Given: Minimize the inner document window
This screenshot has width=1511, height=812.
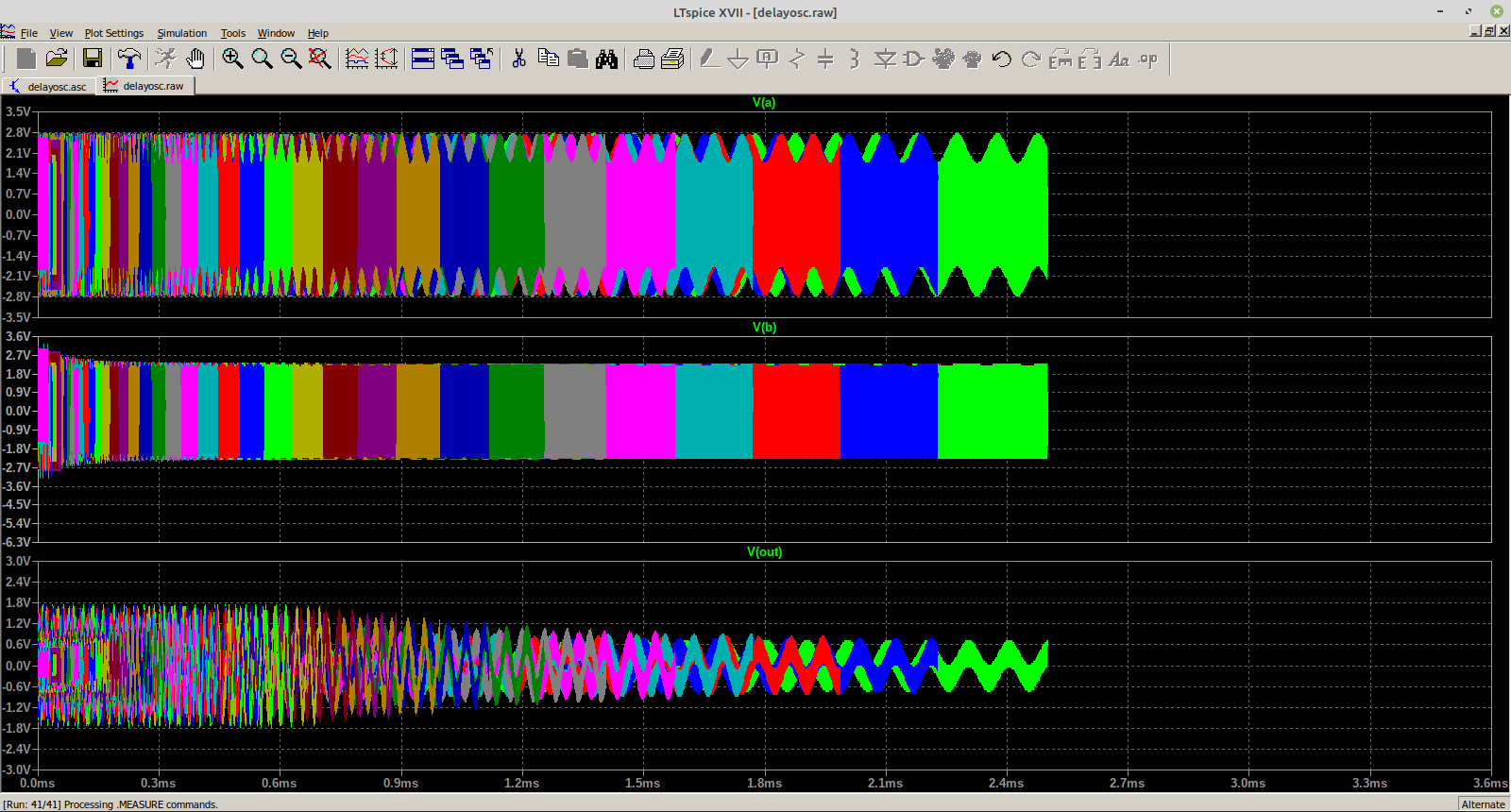Looking at the screenshot, I should pos(1475,31).
